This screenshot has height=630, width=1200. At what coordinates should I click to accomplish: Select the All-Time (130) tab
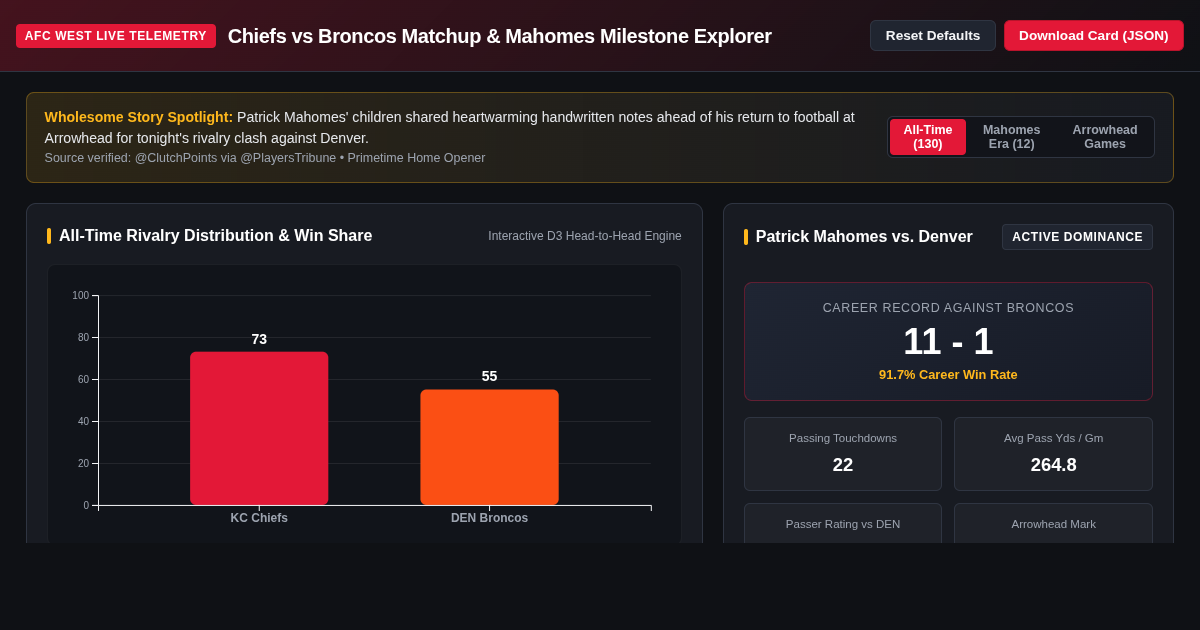928,137
